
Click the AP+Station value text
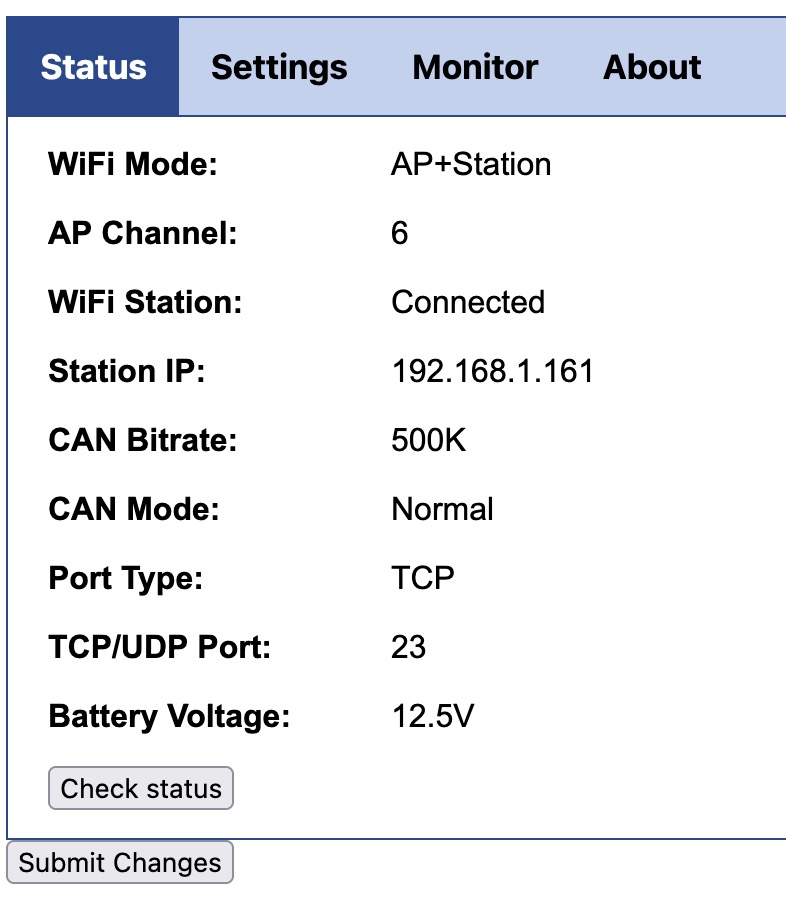pyautogui.click(x=471, y=164)
